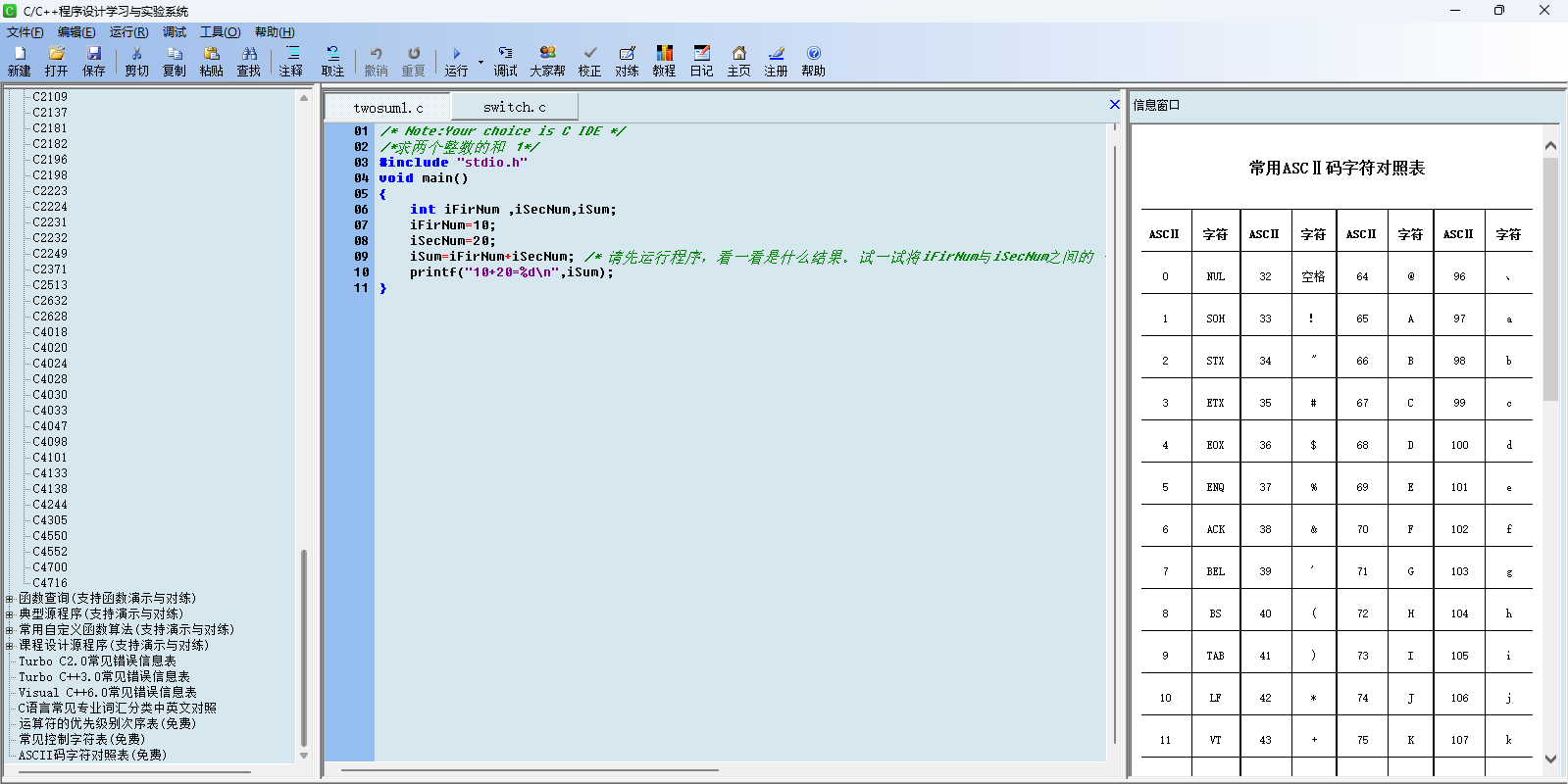Click the 新建 (New) toolbar icon
1568x784 pixels.
tap(19, 60)
